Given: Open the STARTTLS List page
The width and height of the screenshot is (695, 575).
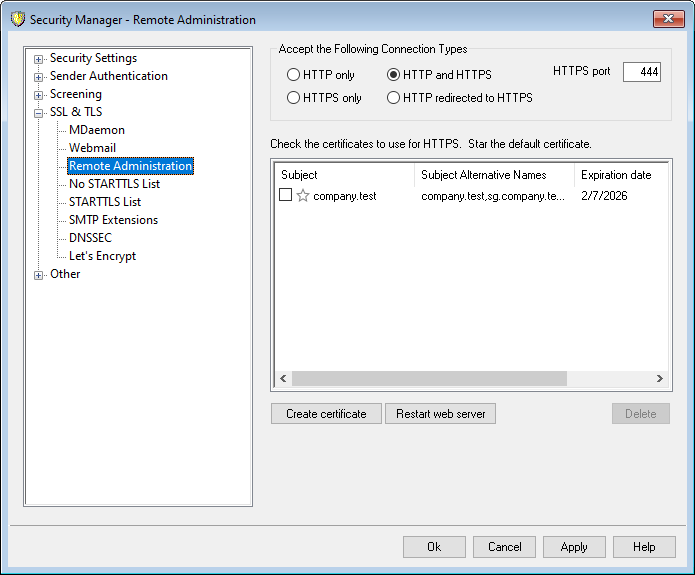Looking at the screenshot, I should (105, 202).
